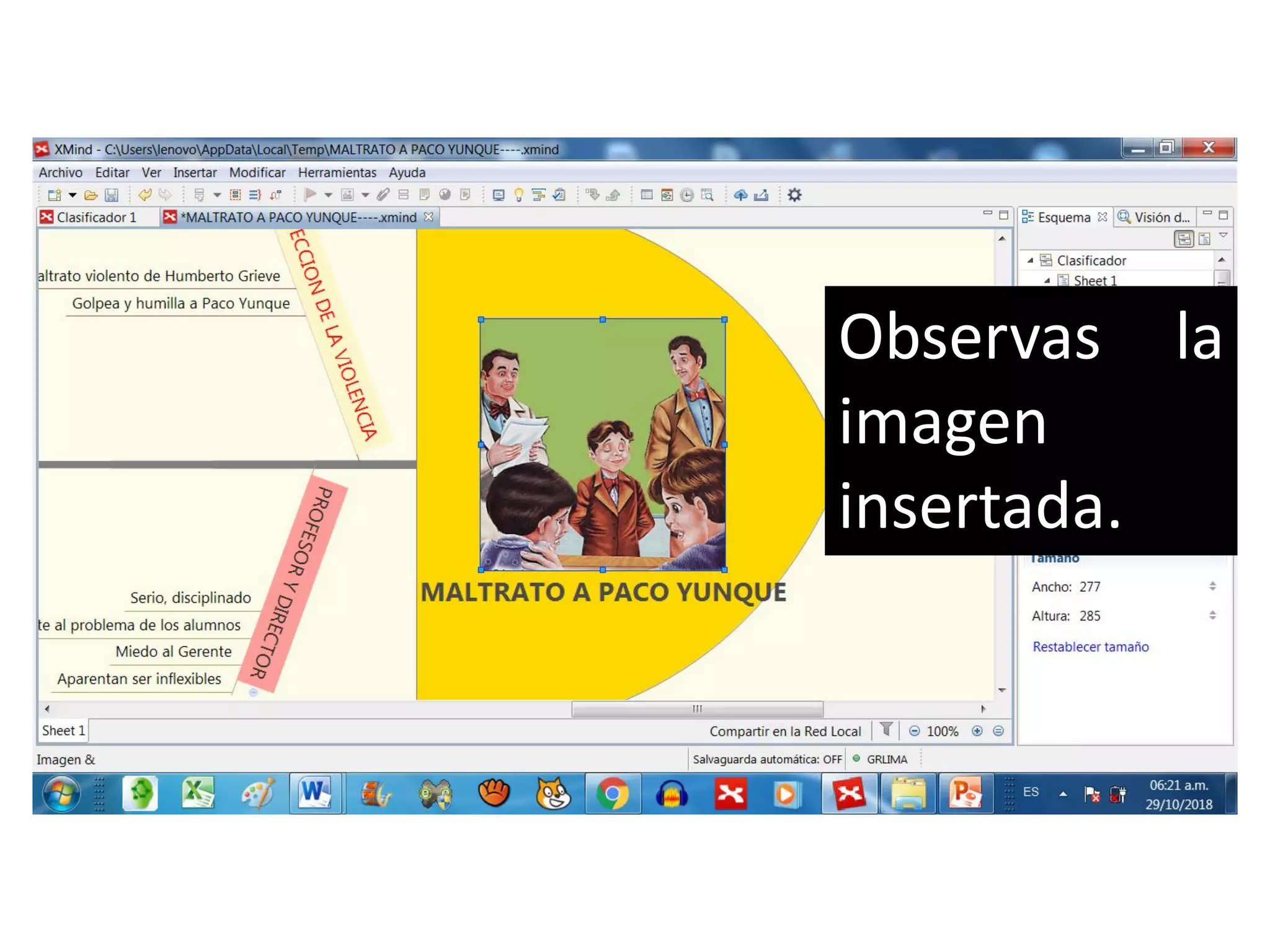Close the MALTRATO A PACO YUNQUE tab
The height and width of the screenshot is (952, 1270).
point(428,216)
